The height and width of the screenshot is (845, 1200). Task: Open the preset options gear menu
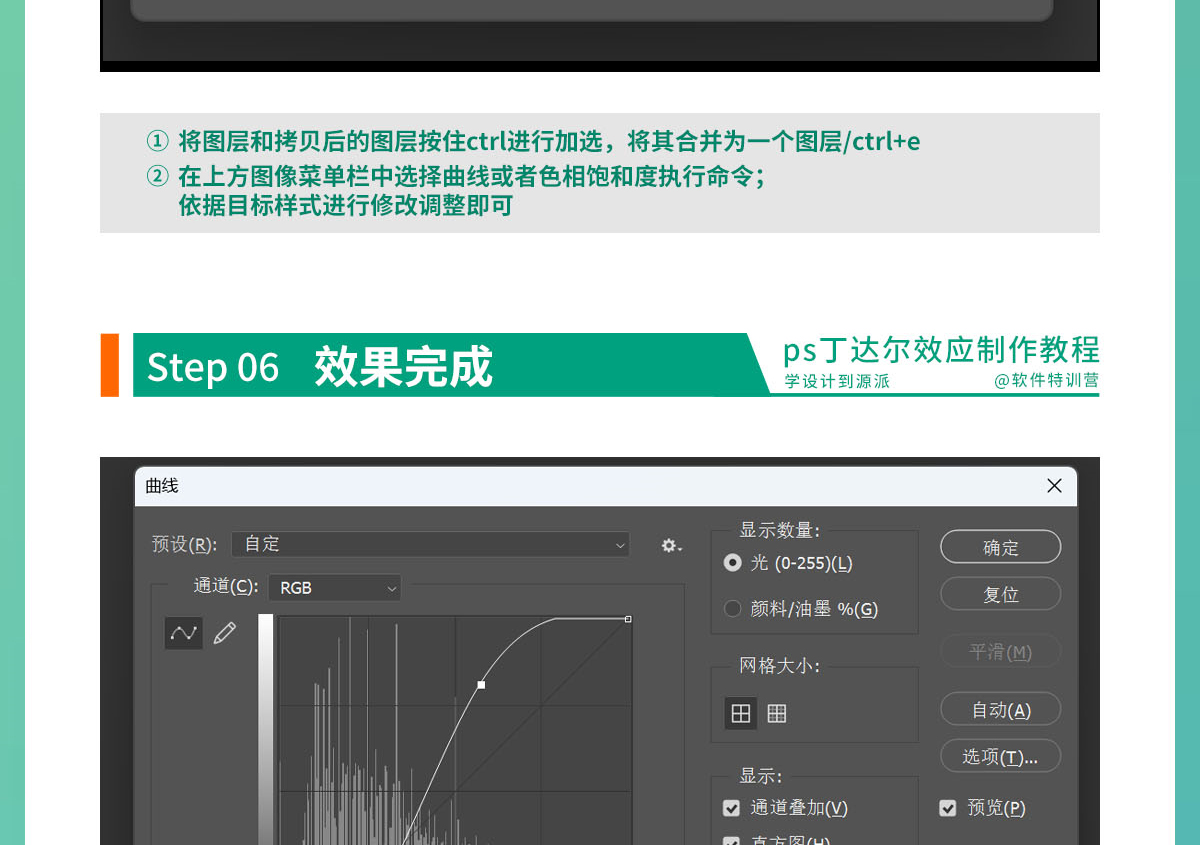671,545
